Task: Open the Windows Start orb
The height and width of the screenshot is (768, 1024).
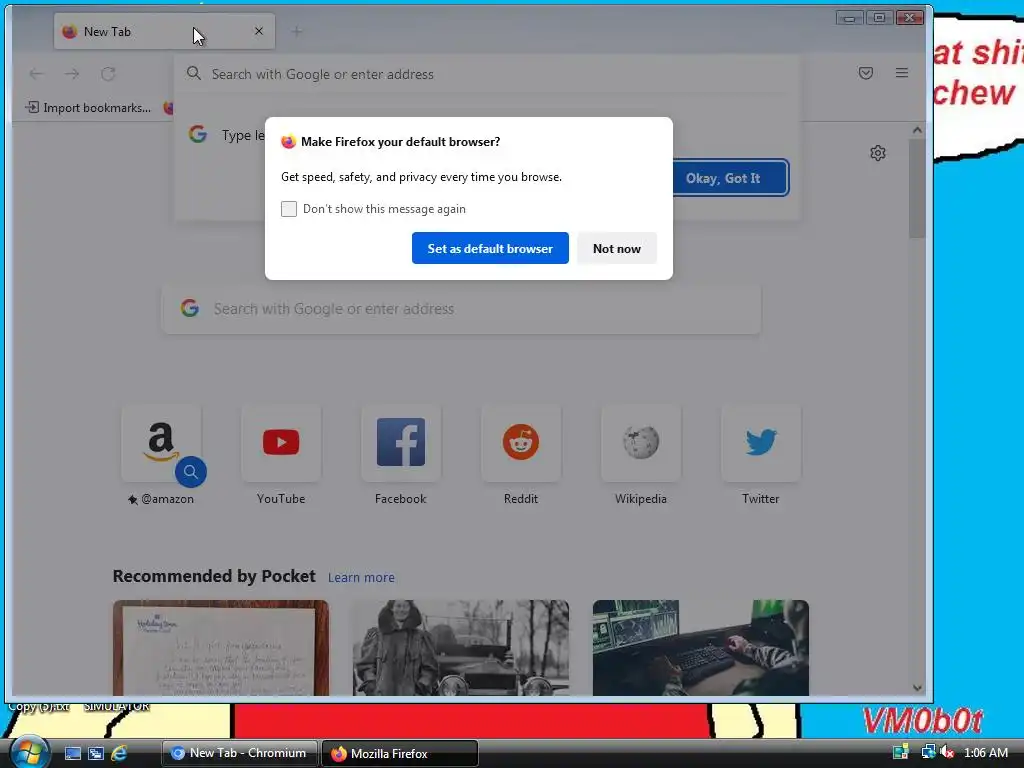Action: pos(29,752)
